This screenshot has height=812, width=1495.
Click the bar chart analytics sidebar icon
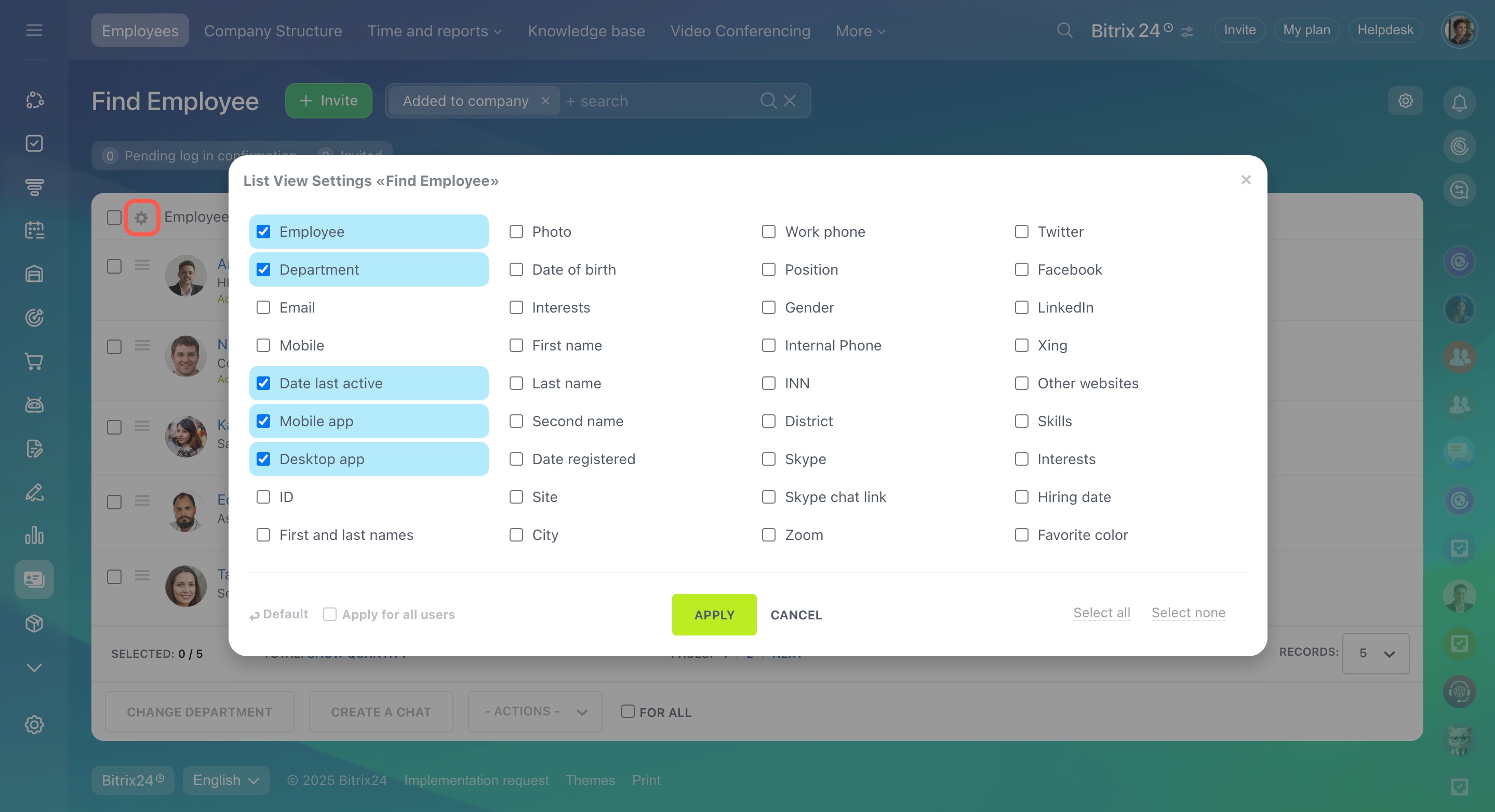(34, 535)
